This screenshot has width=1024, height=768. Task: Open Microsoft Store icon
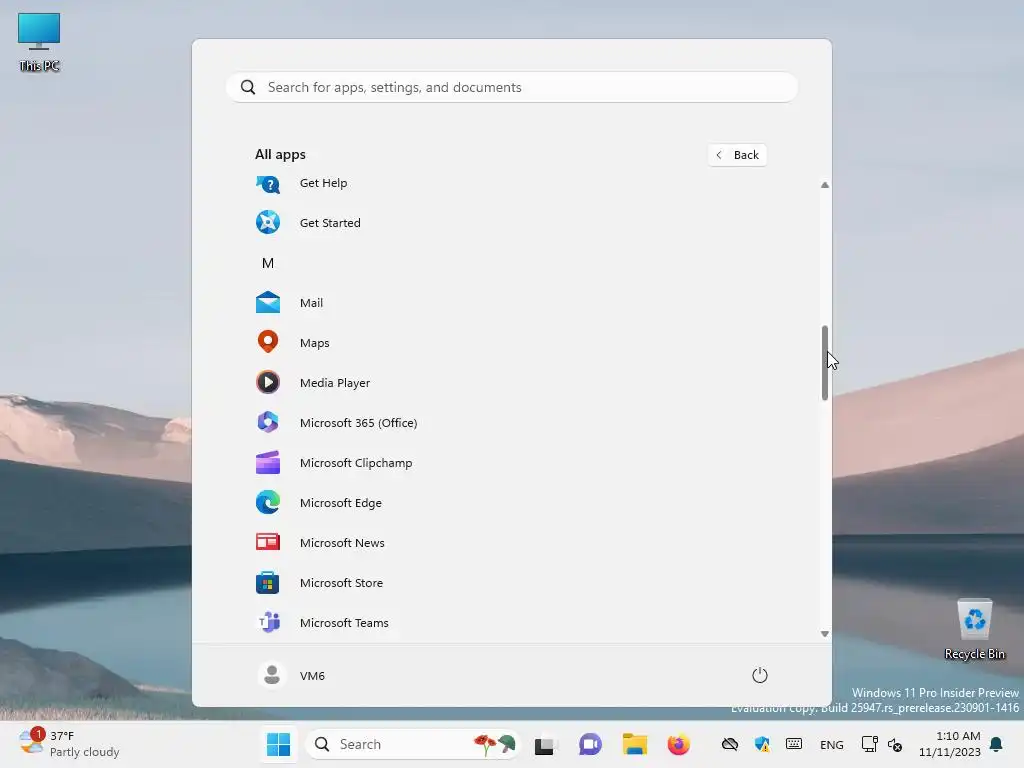coord(268,583)
